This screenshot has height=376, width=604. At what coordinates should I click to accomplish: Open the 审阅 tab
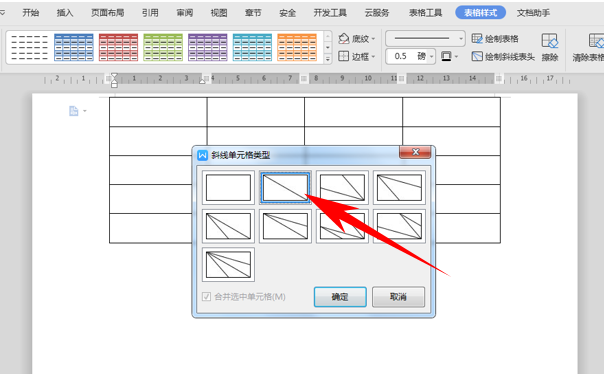coord(185,13)
